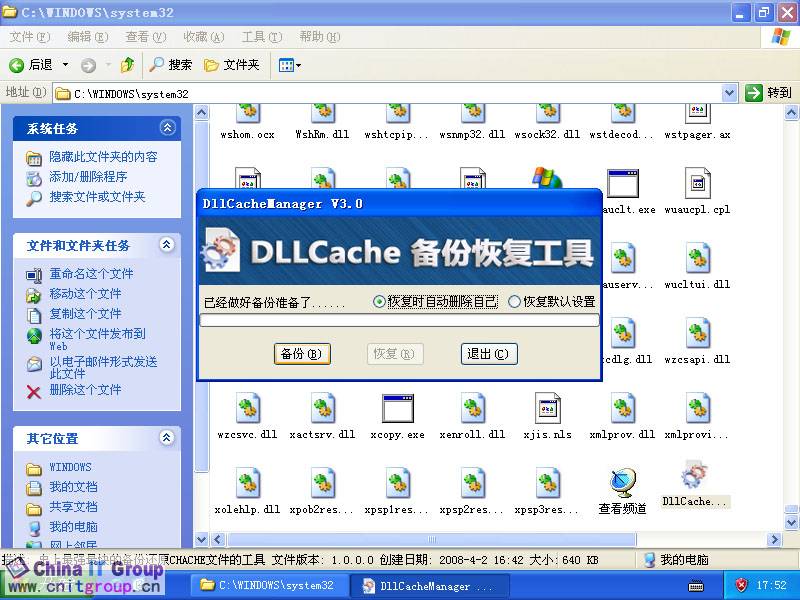Click the 退出(C) button
The image size is (800, 600).
489,354
